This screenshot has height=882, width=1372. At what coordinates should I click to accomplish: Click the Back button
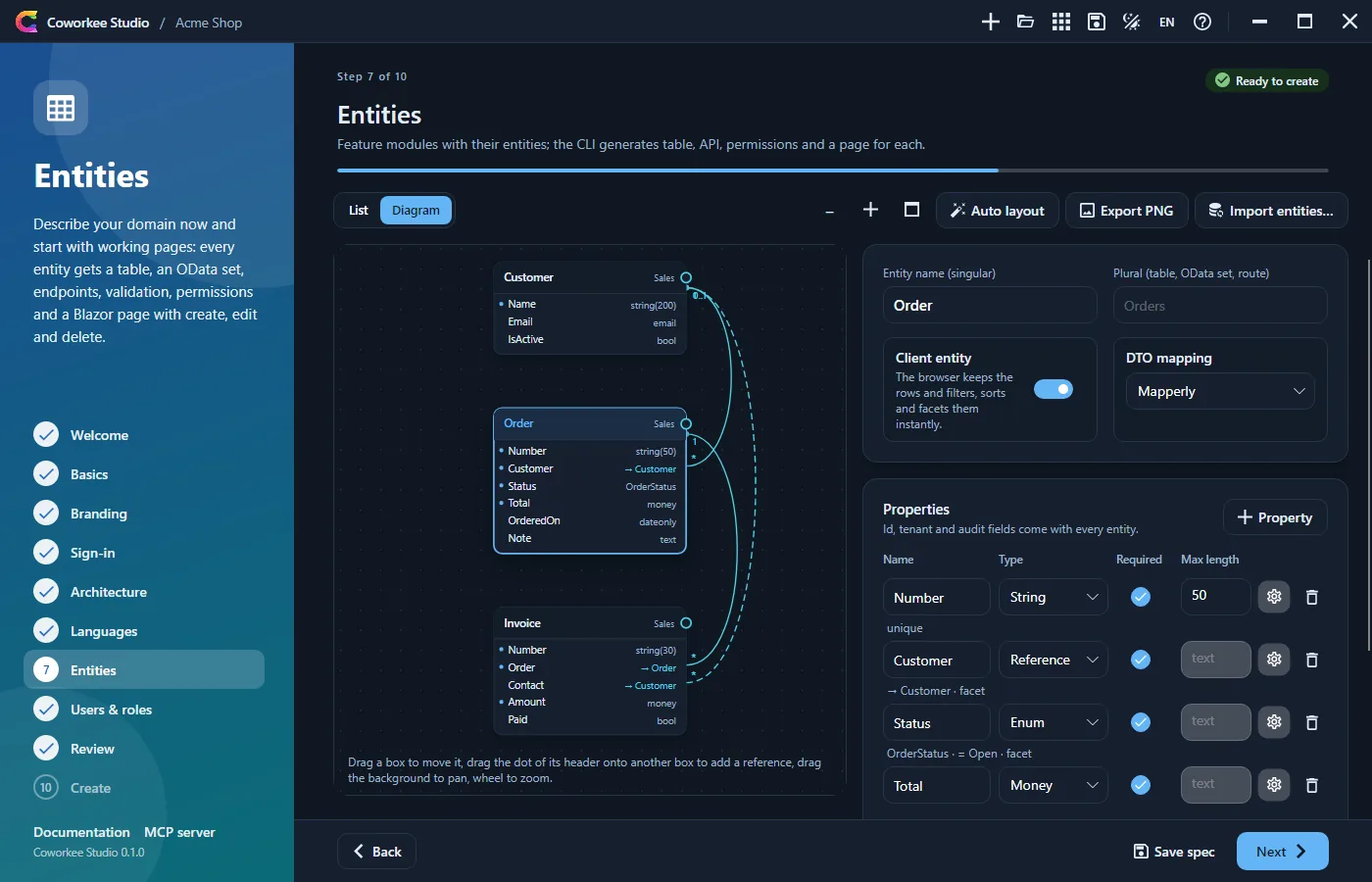376,852
